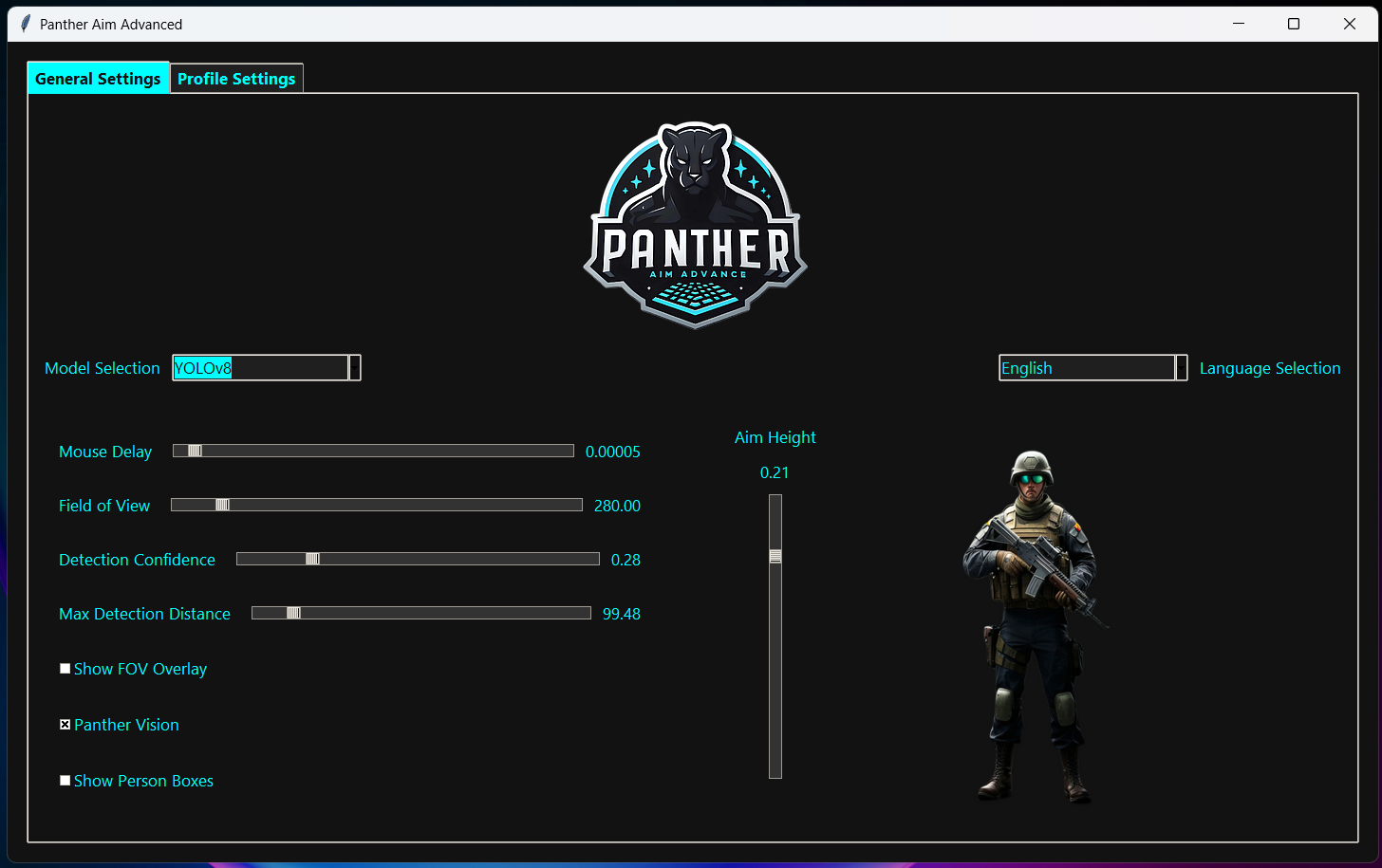This screenshot has width=1382, height=868.
Task: Click the Detection Confidence label
Action: pos(137,560)
